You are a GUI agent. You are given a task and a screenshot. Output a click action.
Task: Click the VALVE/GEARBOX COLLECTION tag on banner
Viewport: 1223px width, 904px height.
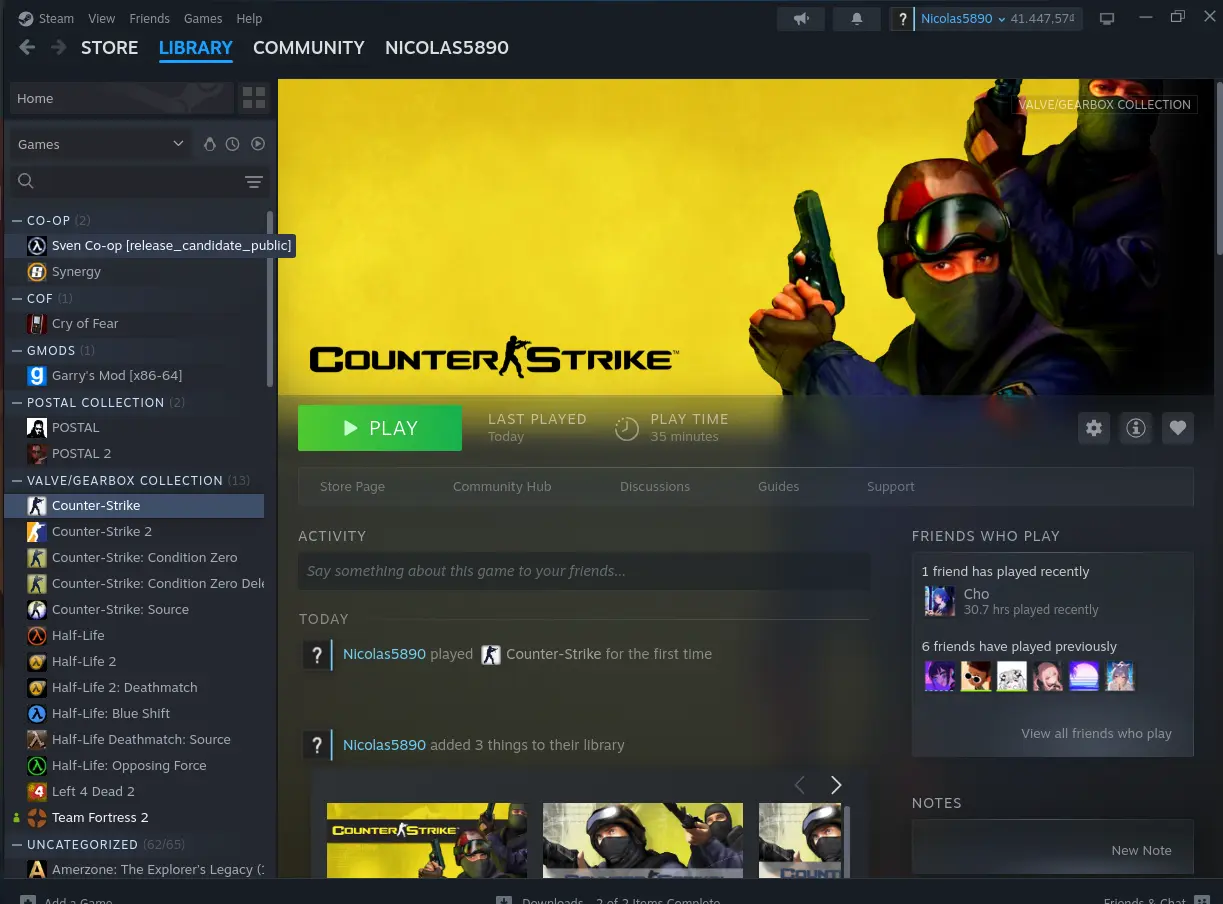(x=1105, y=104)
